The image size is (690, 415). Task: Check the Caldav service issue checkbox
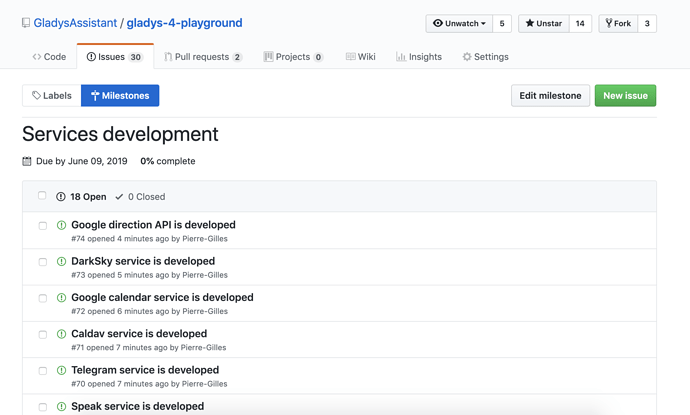pyautogui.click(x=43, y=334)
